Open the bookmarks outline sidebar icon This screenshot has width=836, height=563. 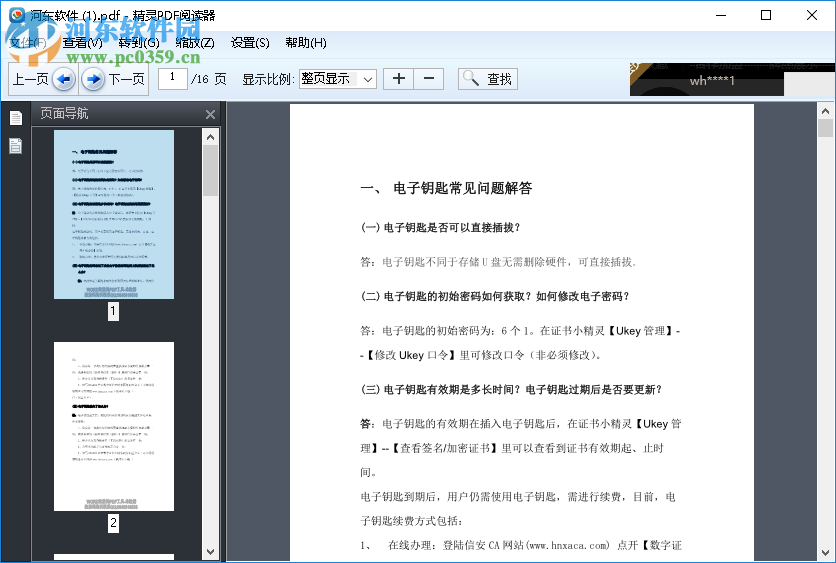click(16, 147)
